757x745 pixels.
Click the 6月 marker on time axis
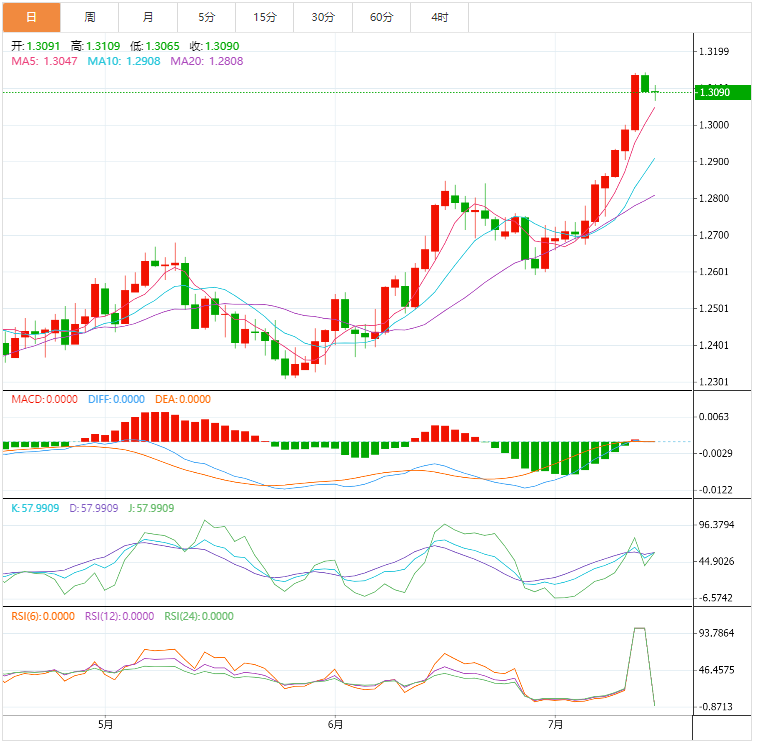pos(335,725)
